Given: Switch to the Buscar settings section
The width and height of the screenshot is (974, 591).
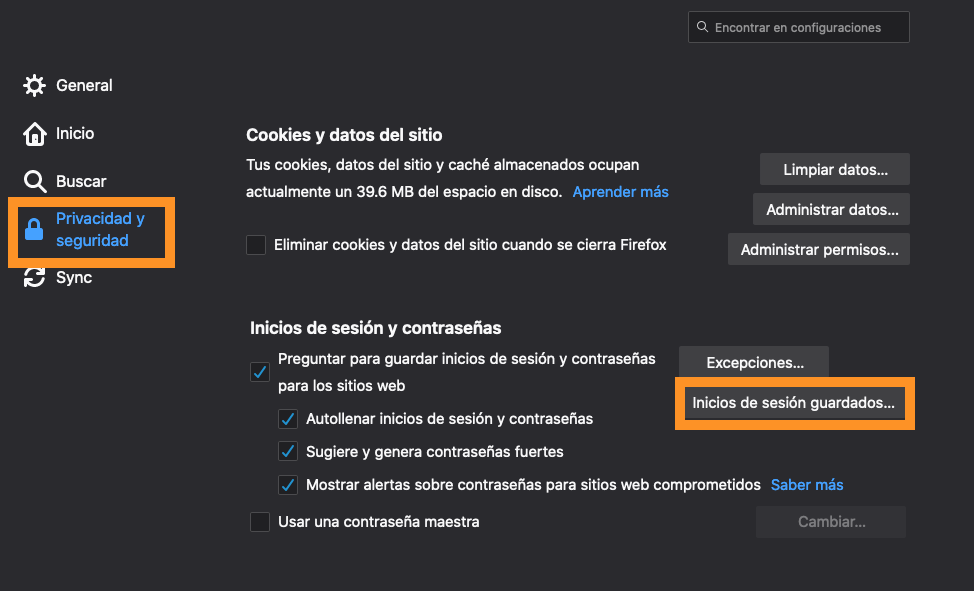Looking at the screenshot, I should click(81, 182).
